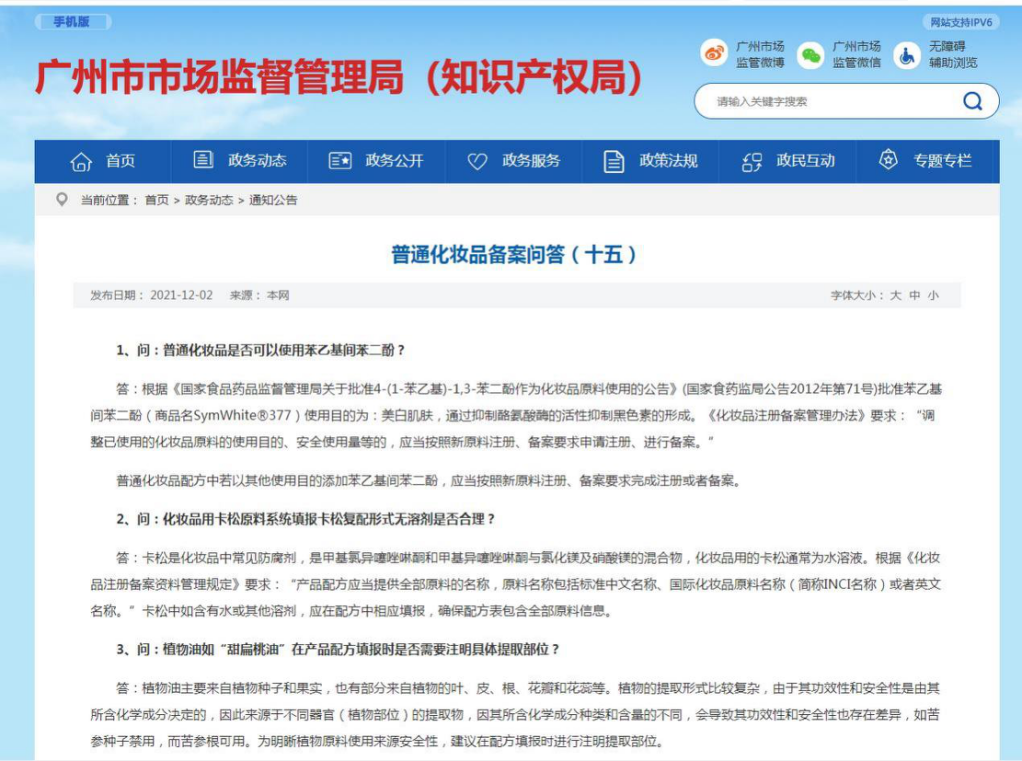
Task: Click the 专题专栏 badge icon
Action: pos(887,160)
